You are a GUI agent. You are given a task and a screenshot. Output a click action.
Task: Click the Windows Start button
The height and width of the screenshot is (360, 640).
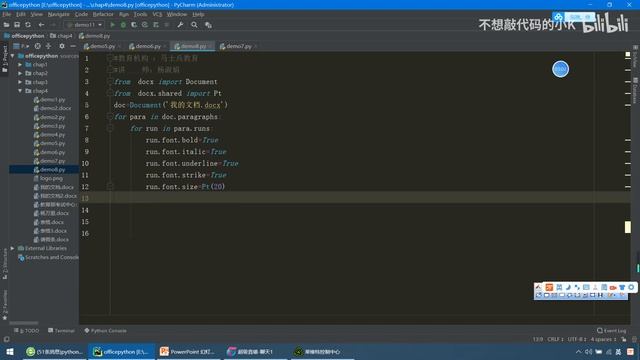[x=10, y=351]
